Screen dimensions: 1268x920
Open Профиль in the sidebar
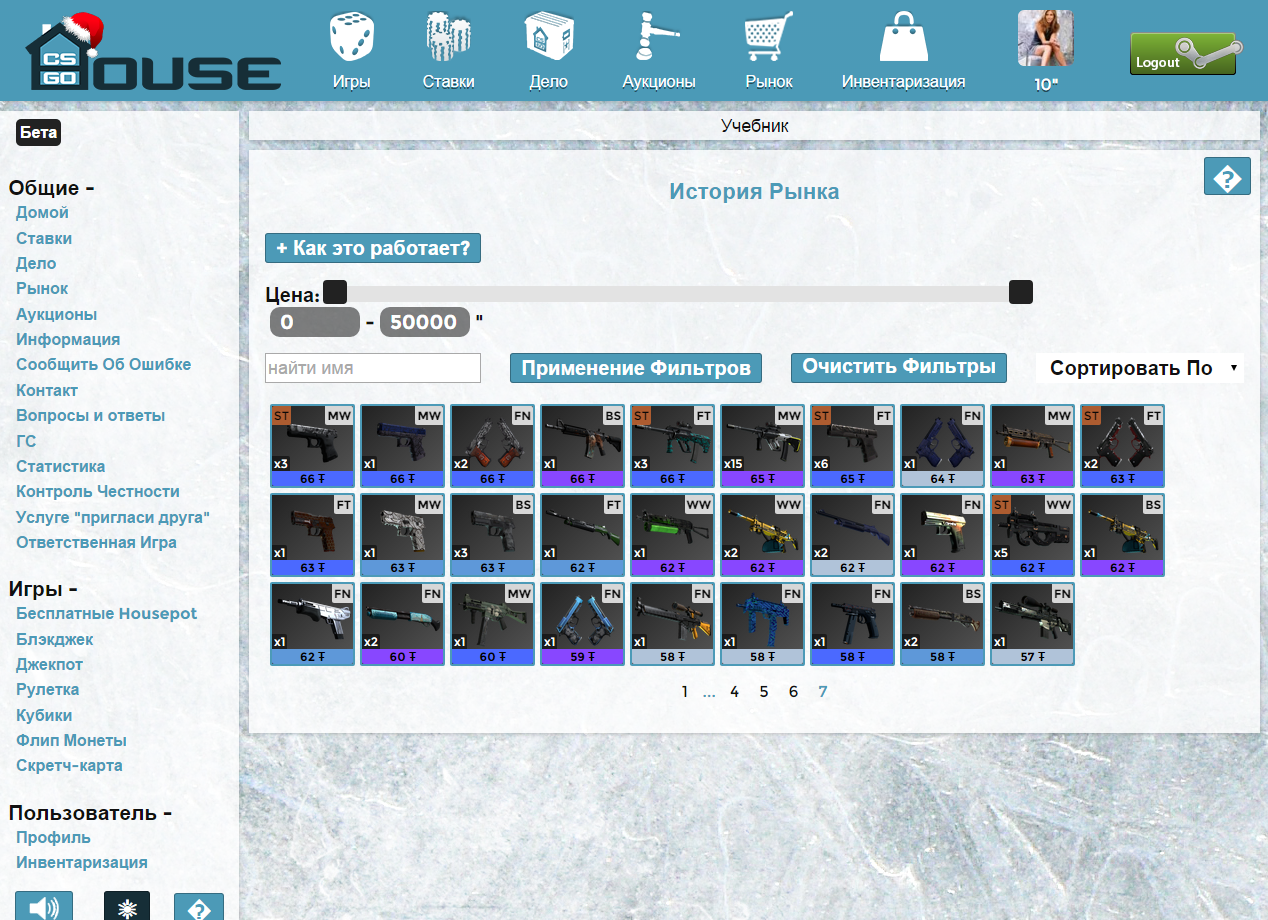tap(53, 838)
